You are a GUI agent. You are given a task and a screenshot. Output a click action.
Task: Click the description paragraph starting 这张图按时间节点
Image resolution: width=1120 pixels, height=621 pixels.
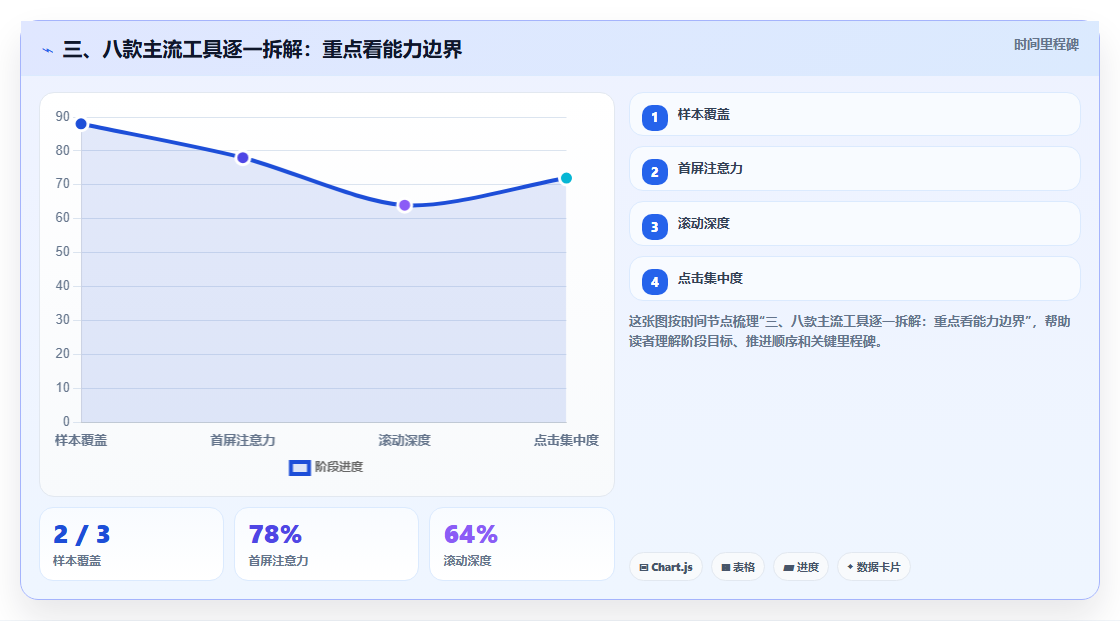pos(849,332)
